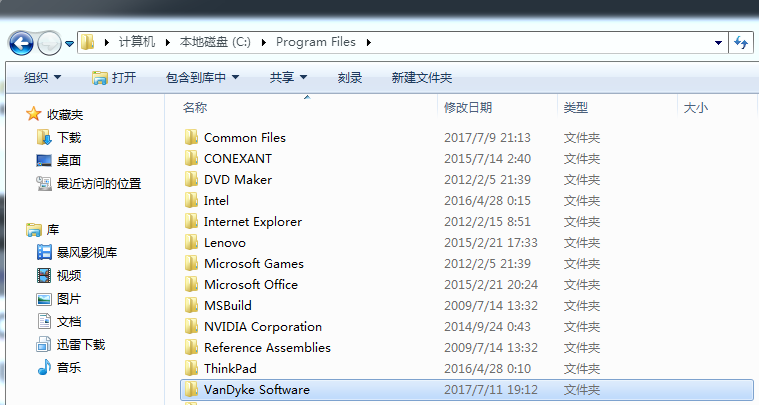Click the 计算机 breadcrumb segment
This screenshot has height=405, width=759.
coord(137,42)
